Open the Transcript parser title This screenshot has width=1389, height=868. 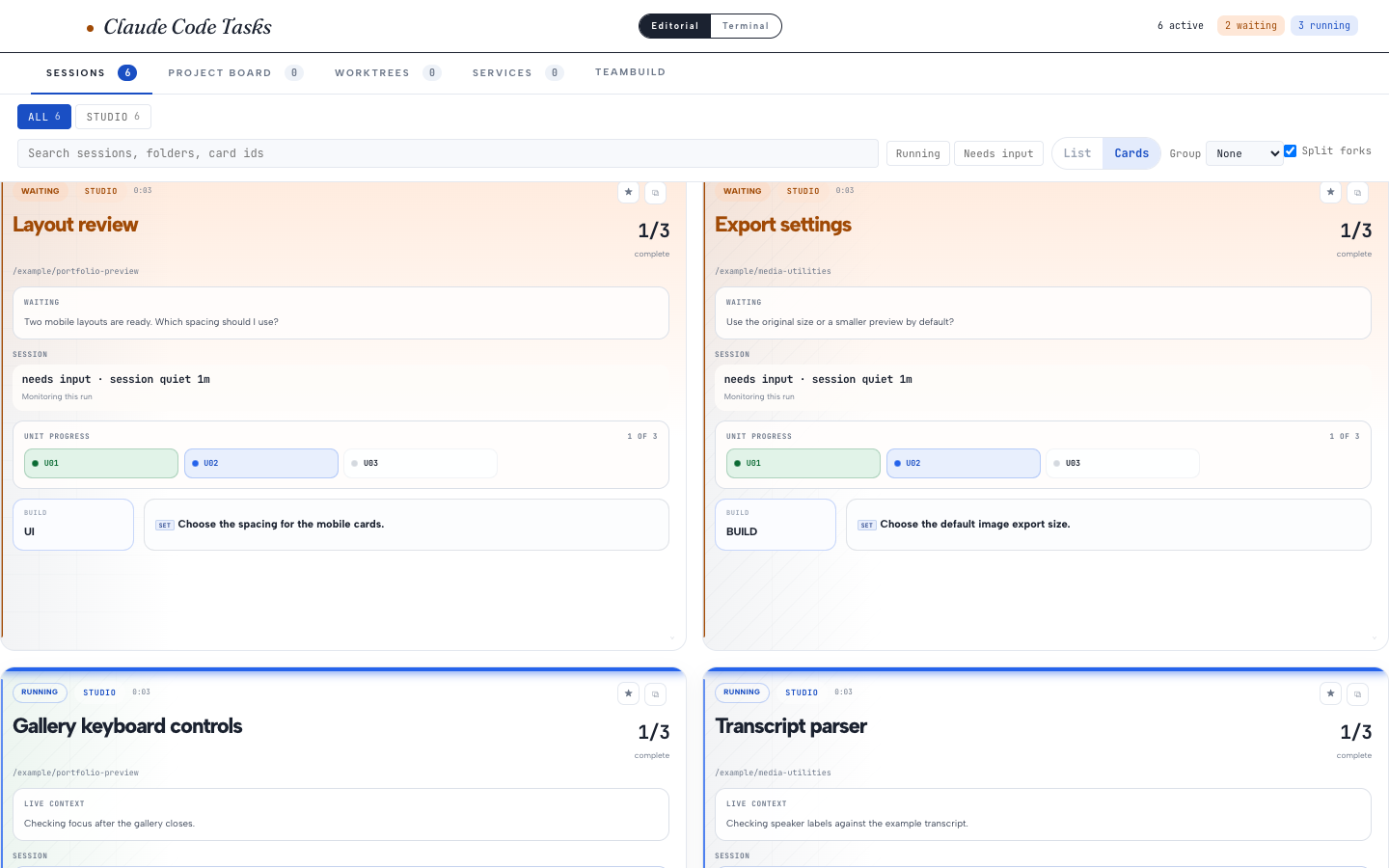click(x=791, y=726)
